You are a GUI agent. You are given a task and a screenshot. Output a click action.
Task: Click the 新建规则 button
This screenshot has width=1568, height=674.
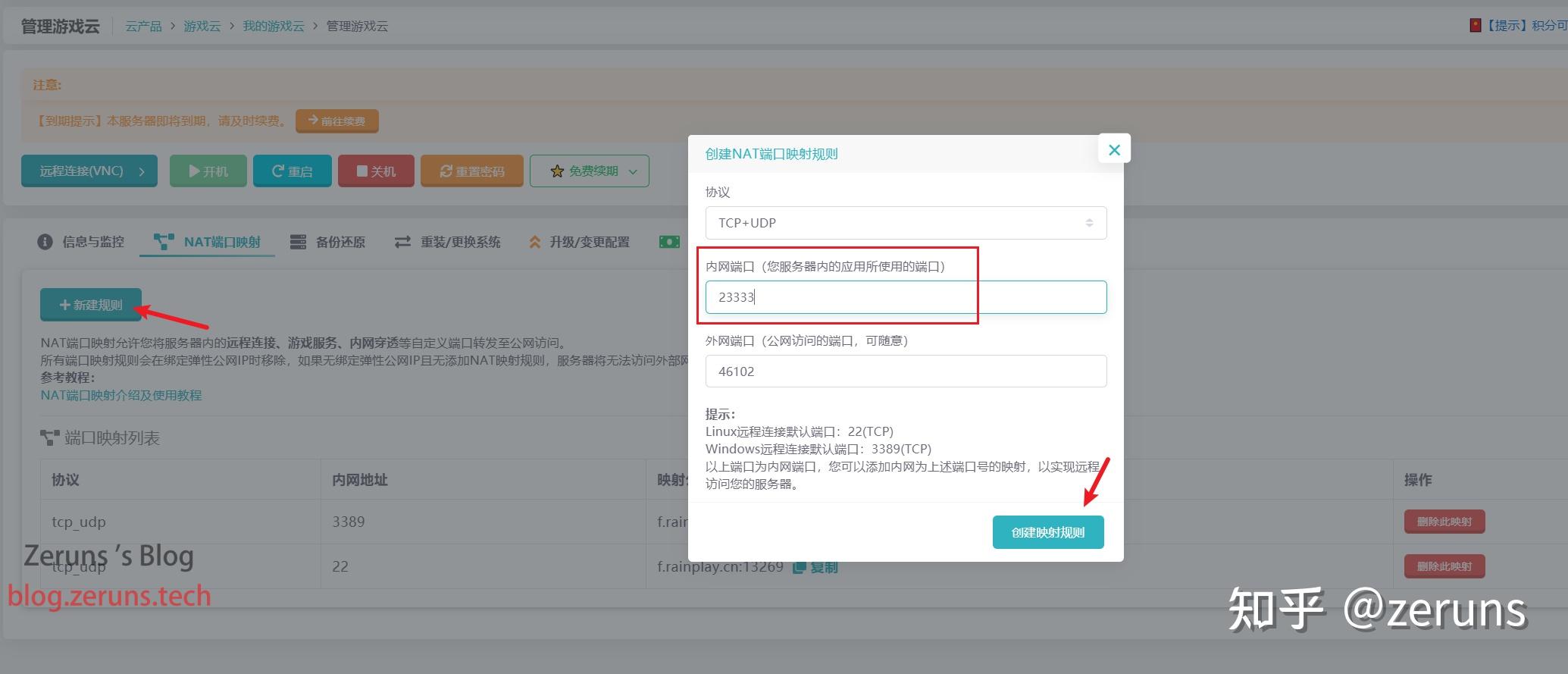click(91, 305)
